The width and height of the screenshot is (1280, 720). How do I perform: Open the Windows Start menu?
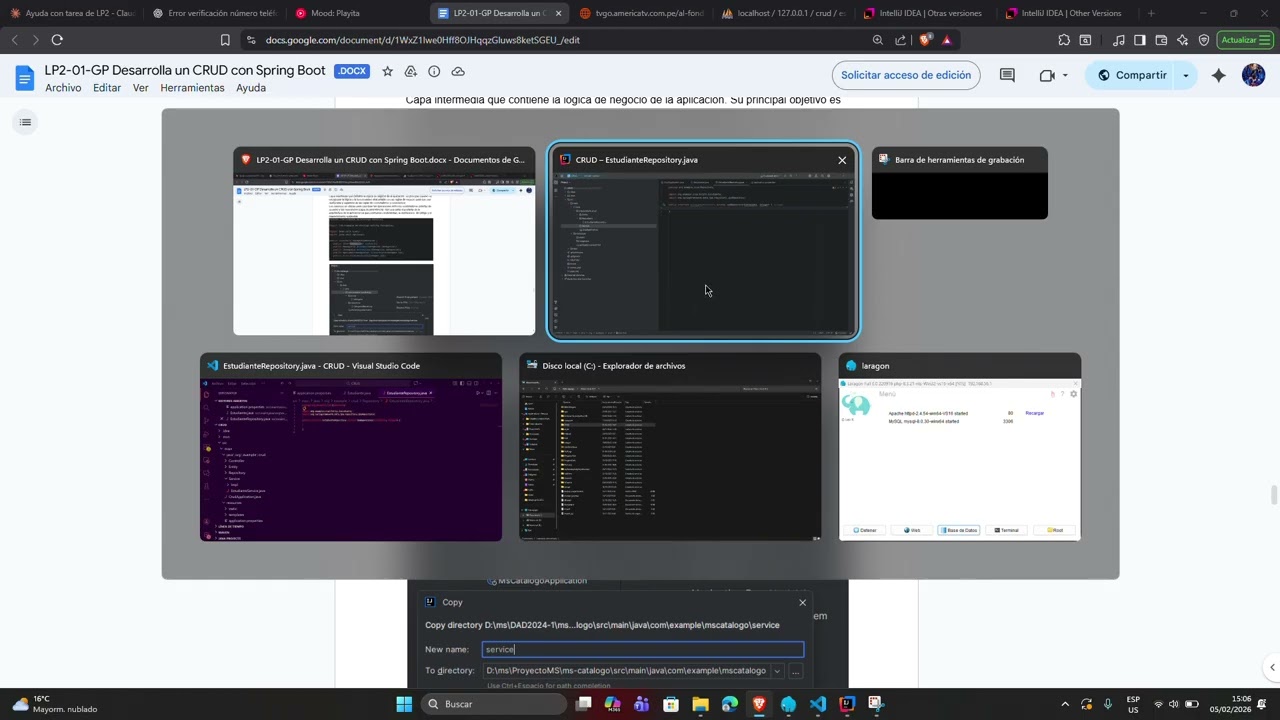(x=404, y=704)
